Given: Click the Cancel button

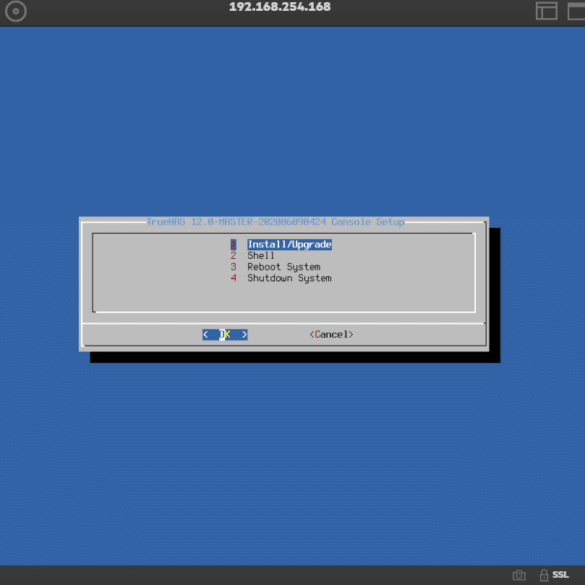Looking at the screenshot, I should click(x=331, y=335).
